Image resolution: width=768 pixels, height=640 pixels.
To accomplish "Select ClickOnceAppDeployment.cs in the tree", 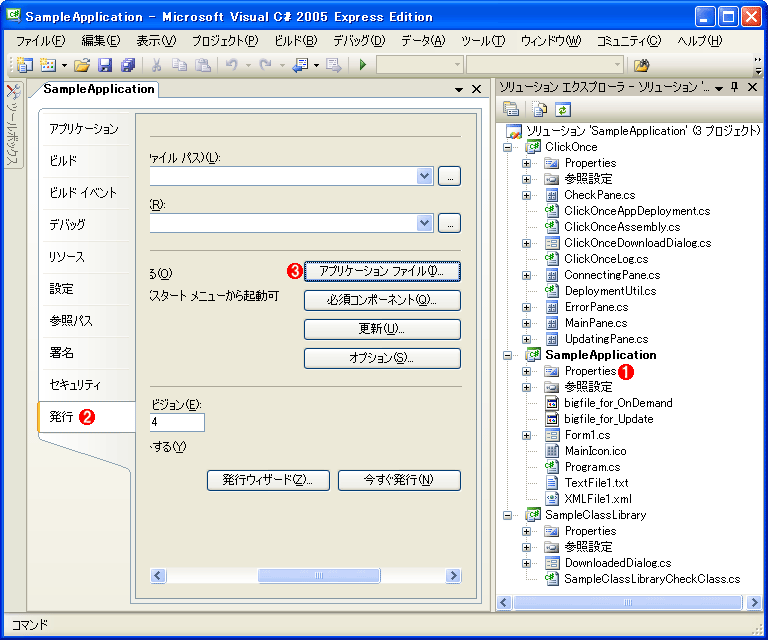I will [637, 211].
